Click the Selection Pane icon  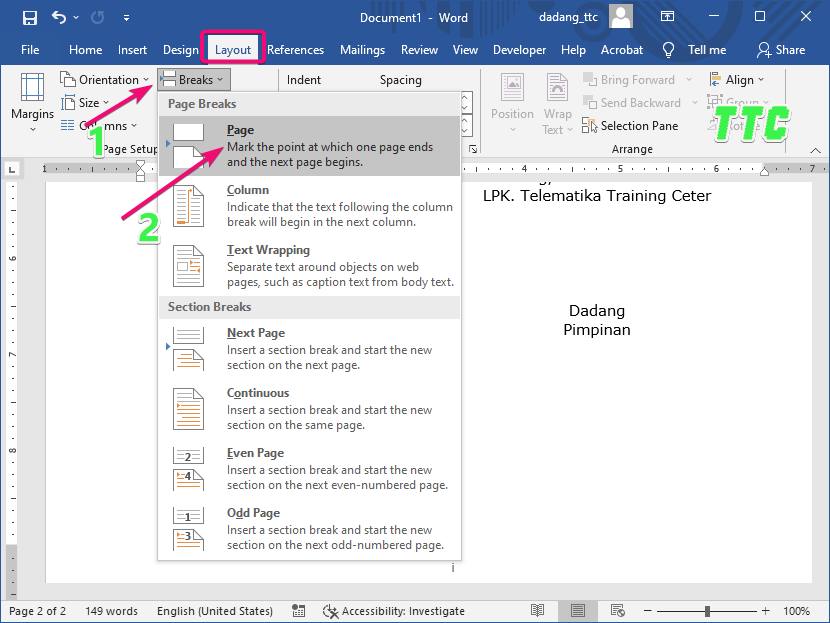pyautogui.click(x=590, y=126)
